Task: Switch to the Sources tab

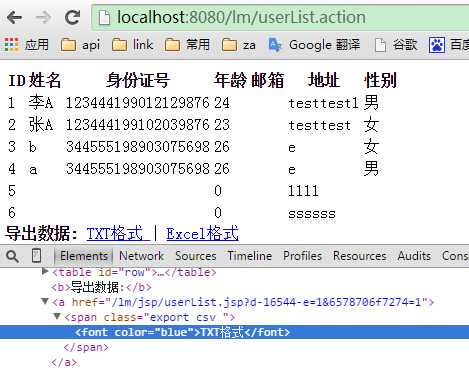Action: click(196, 256)
